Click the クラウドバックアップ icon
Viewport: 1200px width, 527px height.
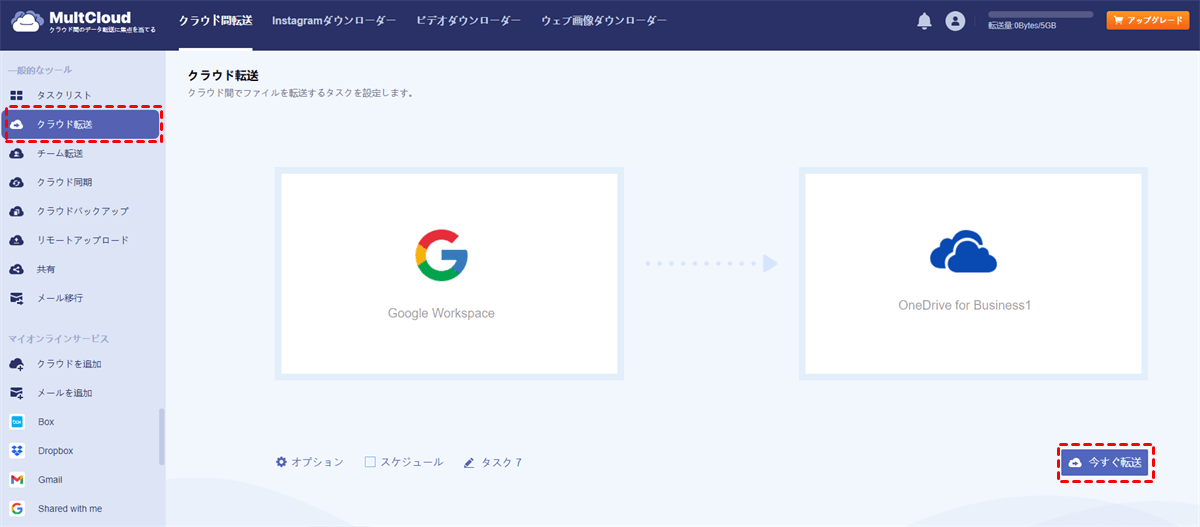coord(17,211)
